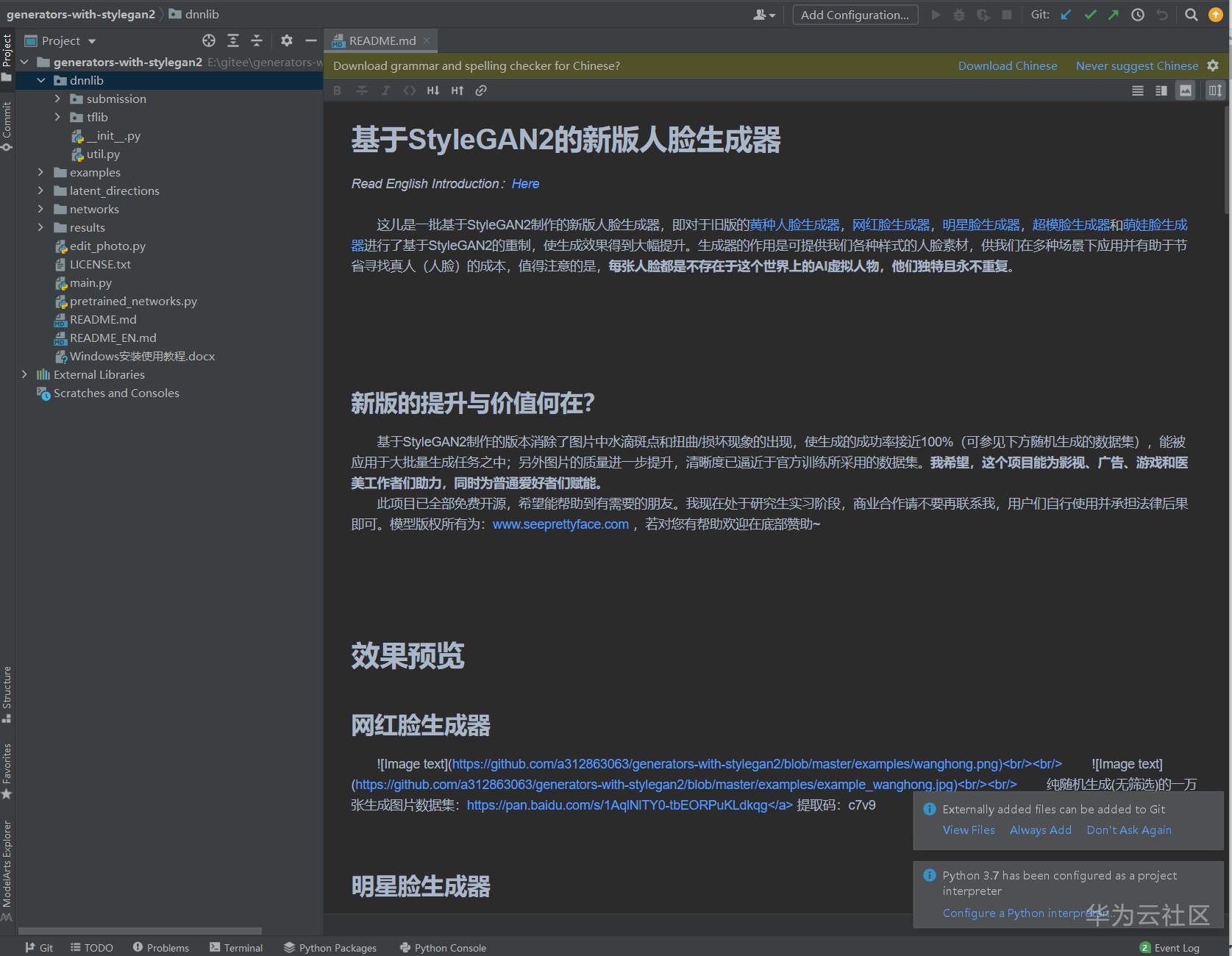The width and height of the screenshot is (1232, 956).
Task: Click Always Add in Git notification
Action: point(1041,830)
